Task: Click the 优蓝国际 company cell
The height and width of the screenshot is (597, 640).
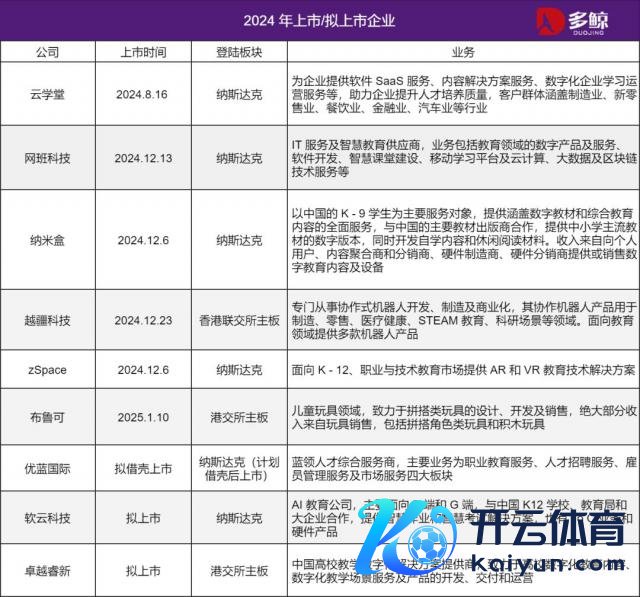Action: click(47, 468)
